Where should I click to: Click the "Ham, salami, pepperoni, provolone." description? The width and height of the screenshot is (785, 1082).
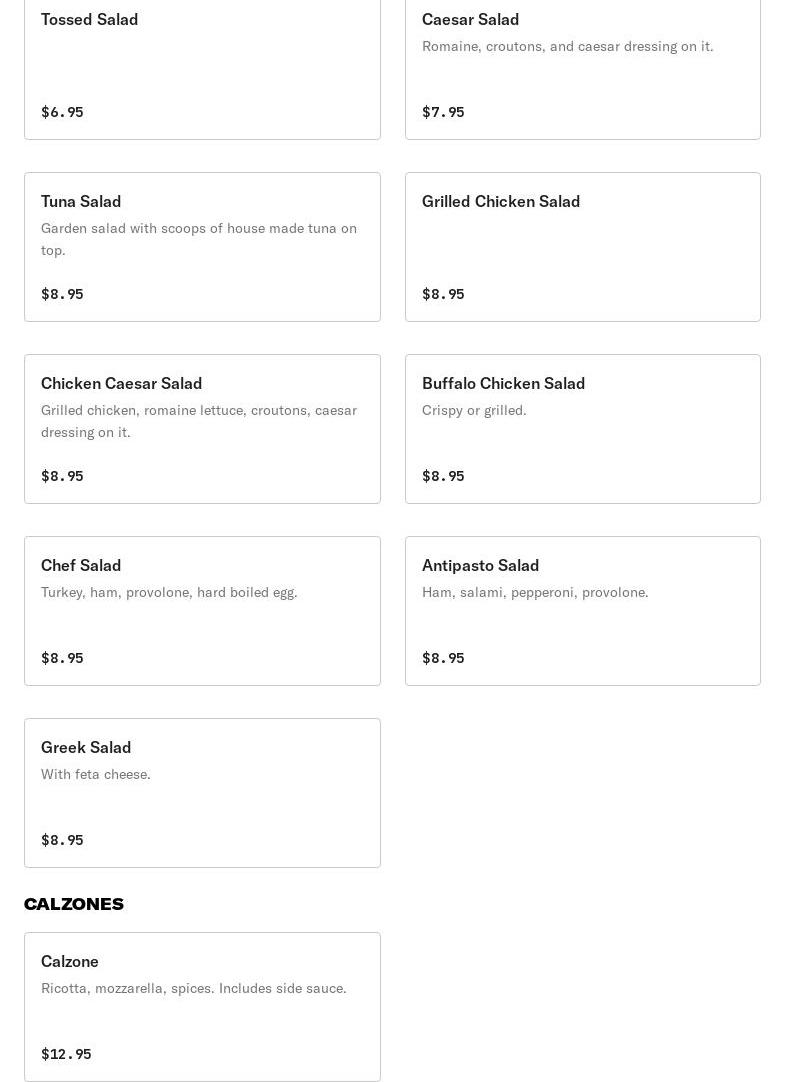(535, 592)
